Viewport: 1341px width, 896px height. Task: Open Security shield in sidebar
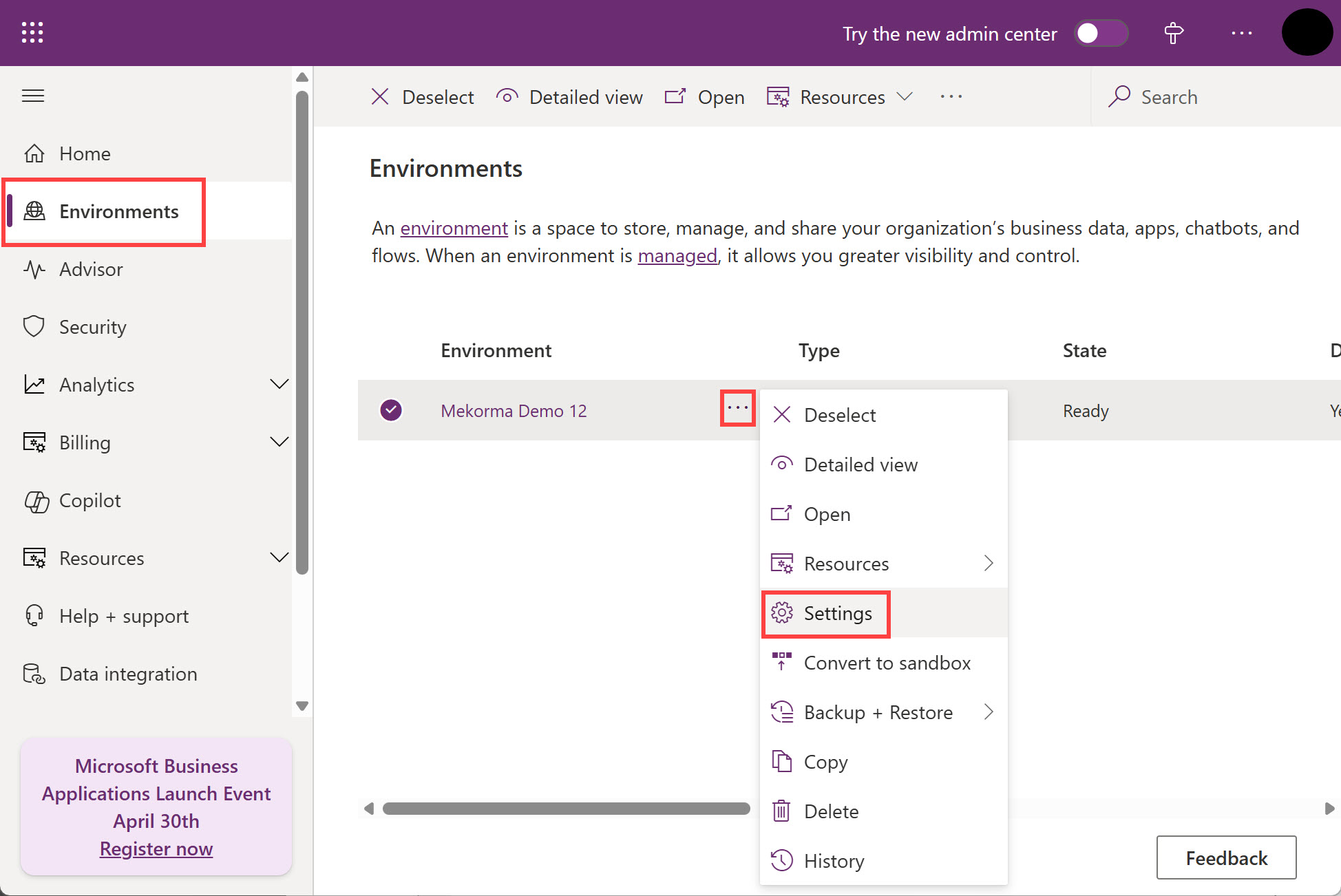tap(34, 327)
